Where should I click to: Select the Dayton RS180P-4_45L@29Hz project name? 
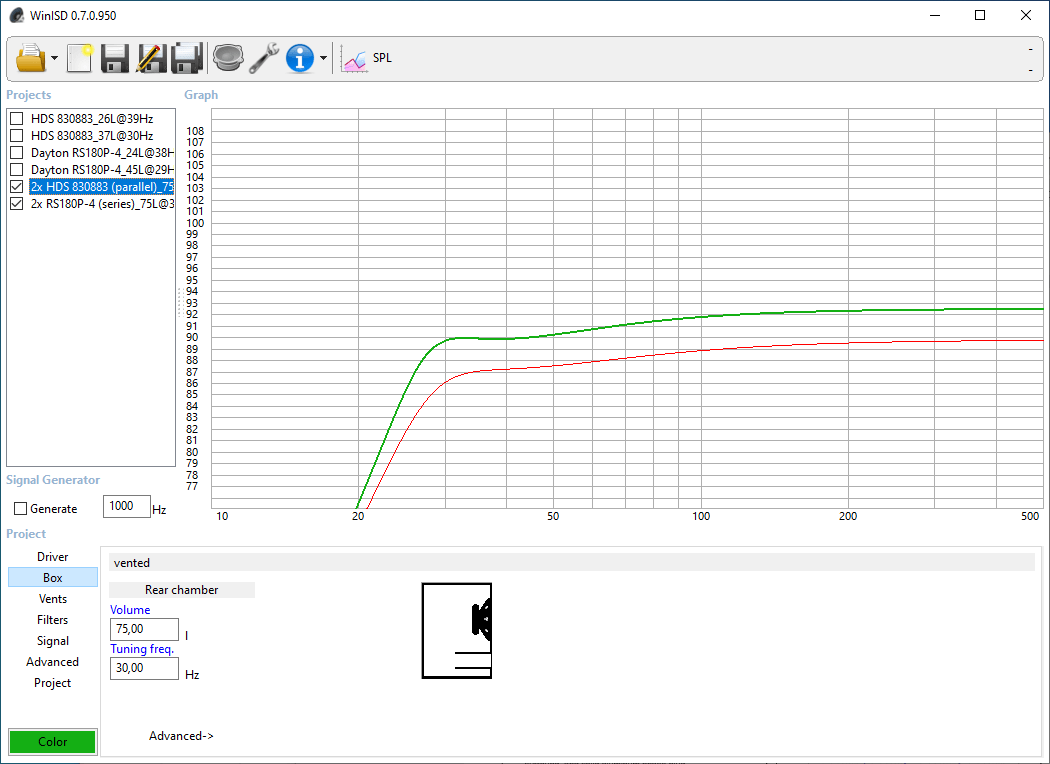102,170
